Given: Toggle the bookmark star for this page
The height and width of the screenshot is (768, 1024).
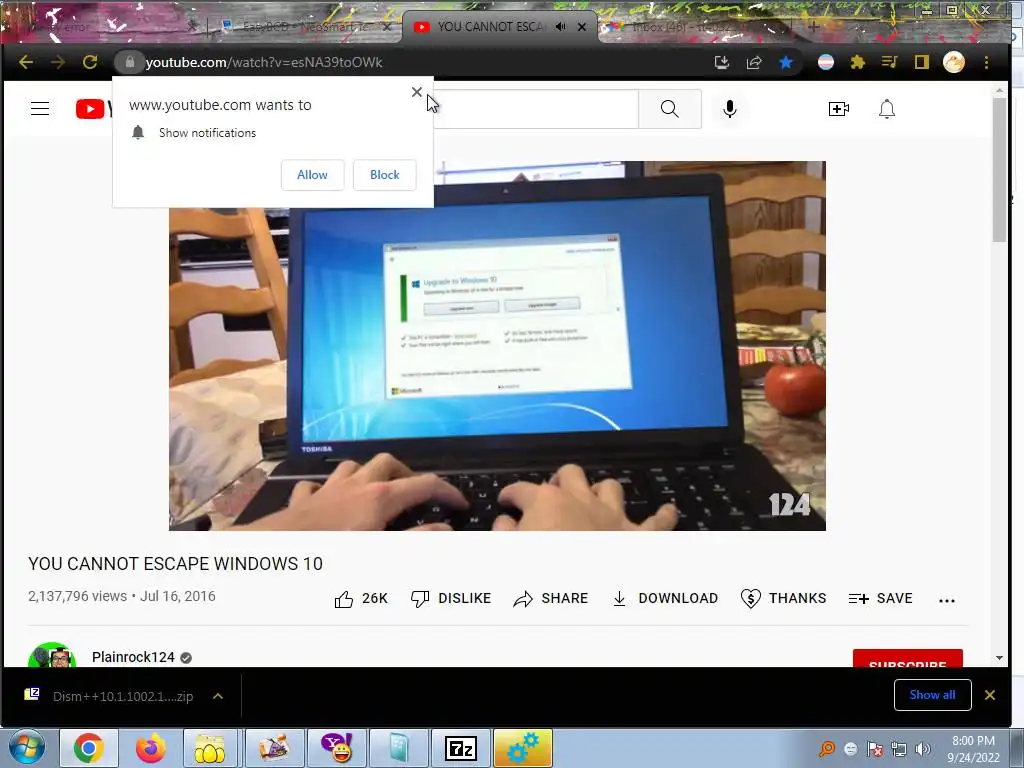Looking at the screenshot, I should click(x=786, y=62).
